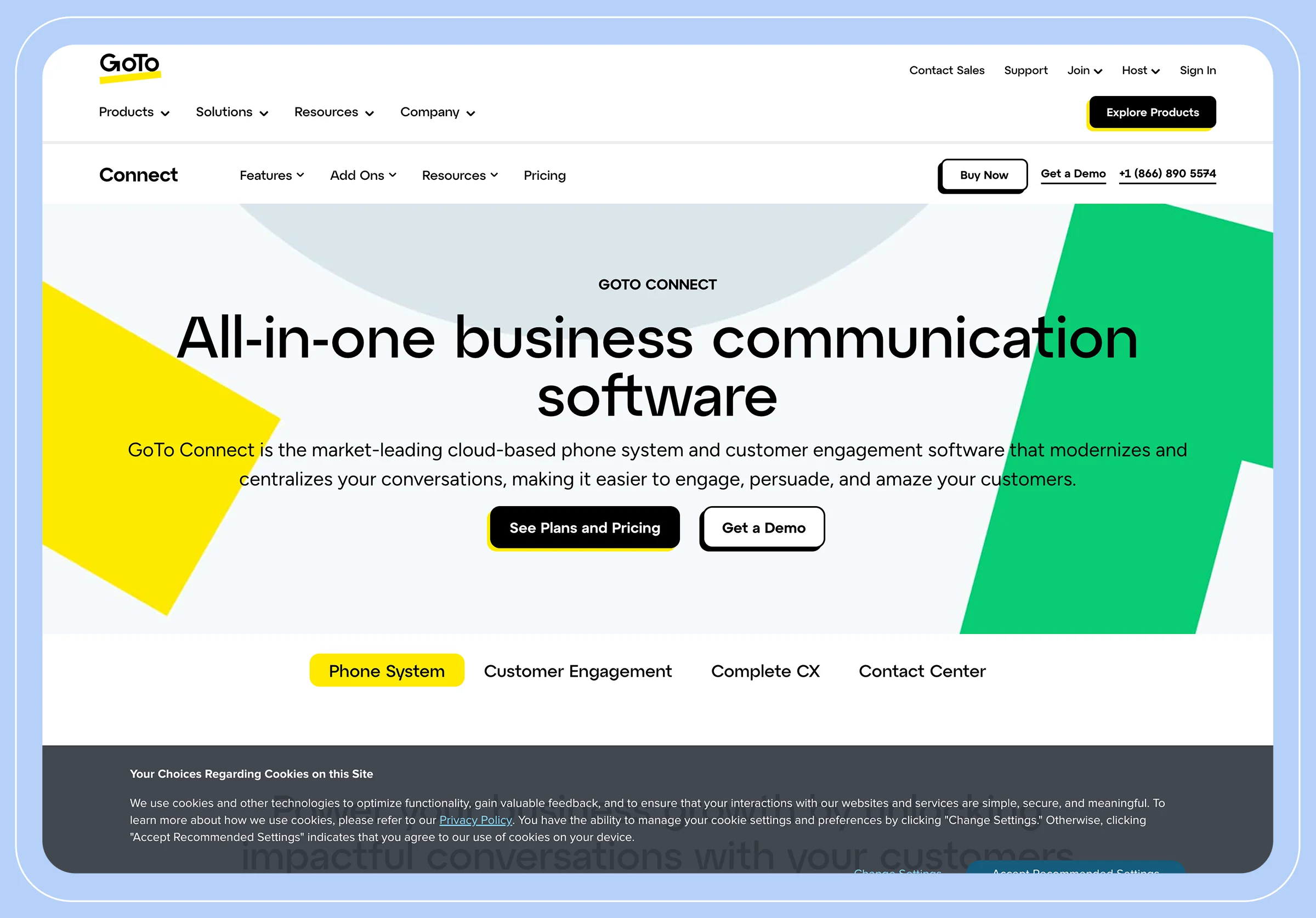Click the See Plans and Pricing button
1316x918 pixels.
(585, 527)
